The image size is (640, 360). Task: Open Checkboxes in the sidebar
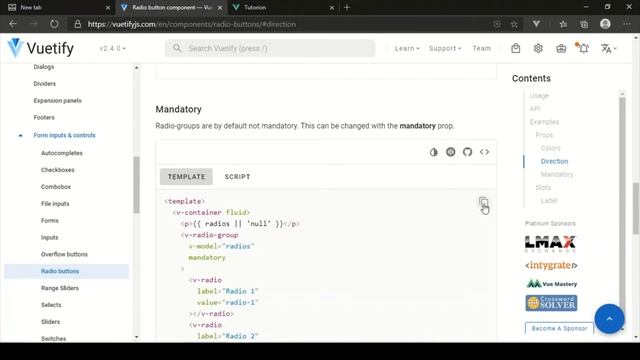click(58, 170)
